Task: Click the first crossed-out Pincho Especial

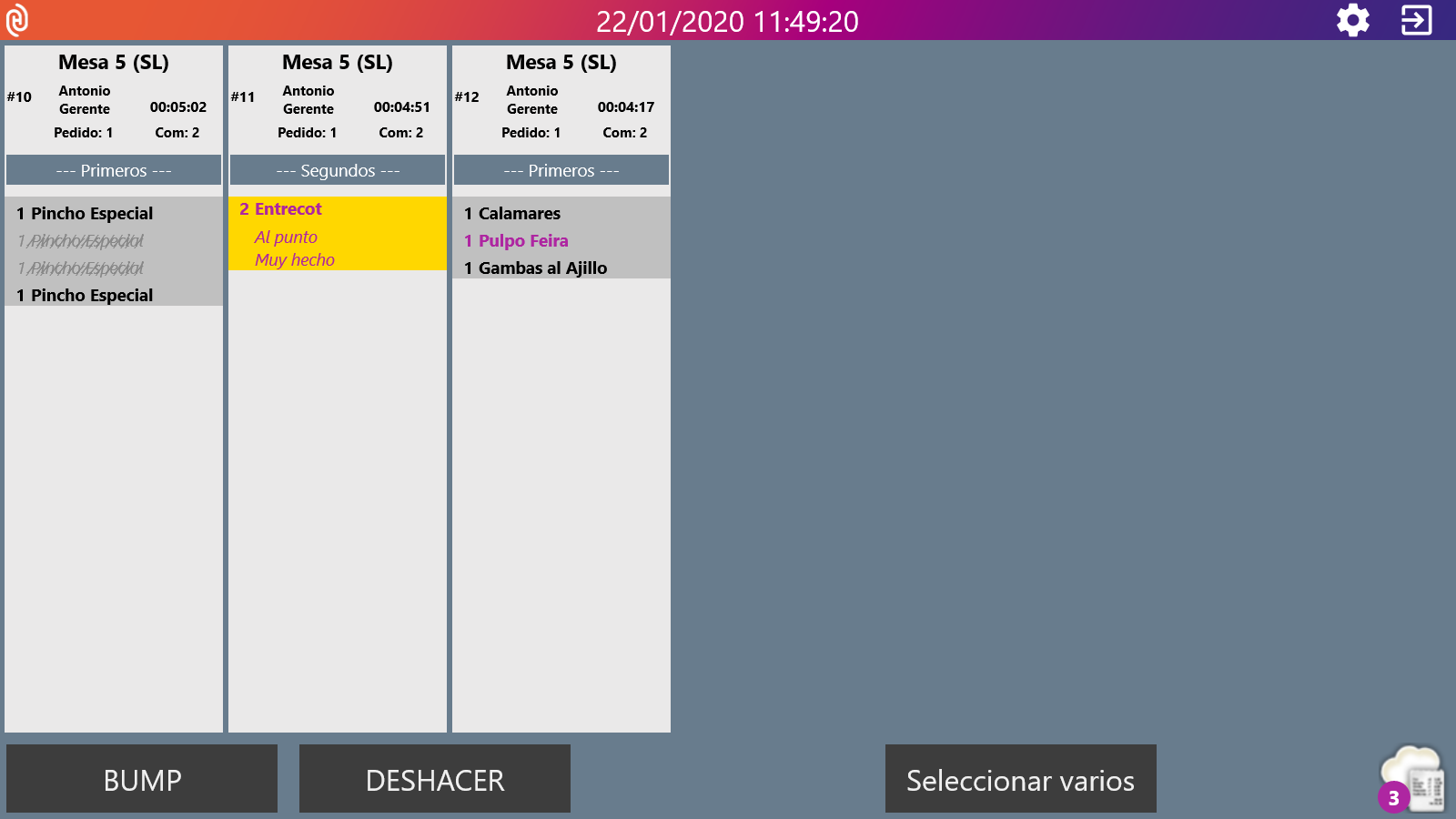Action: tap(86, 241)
